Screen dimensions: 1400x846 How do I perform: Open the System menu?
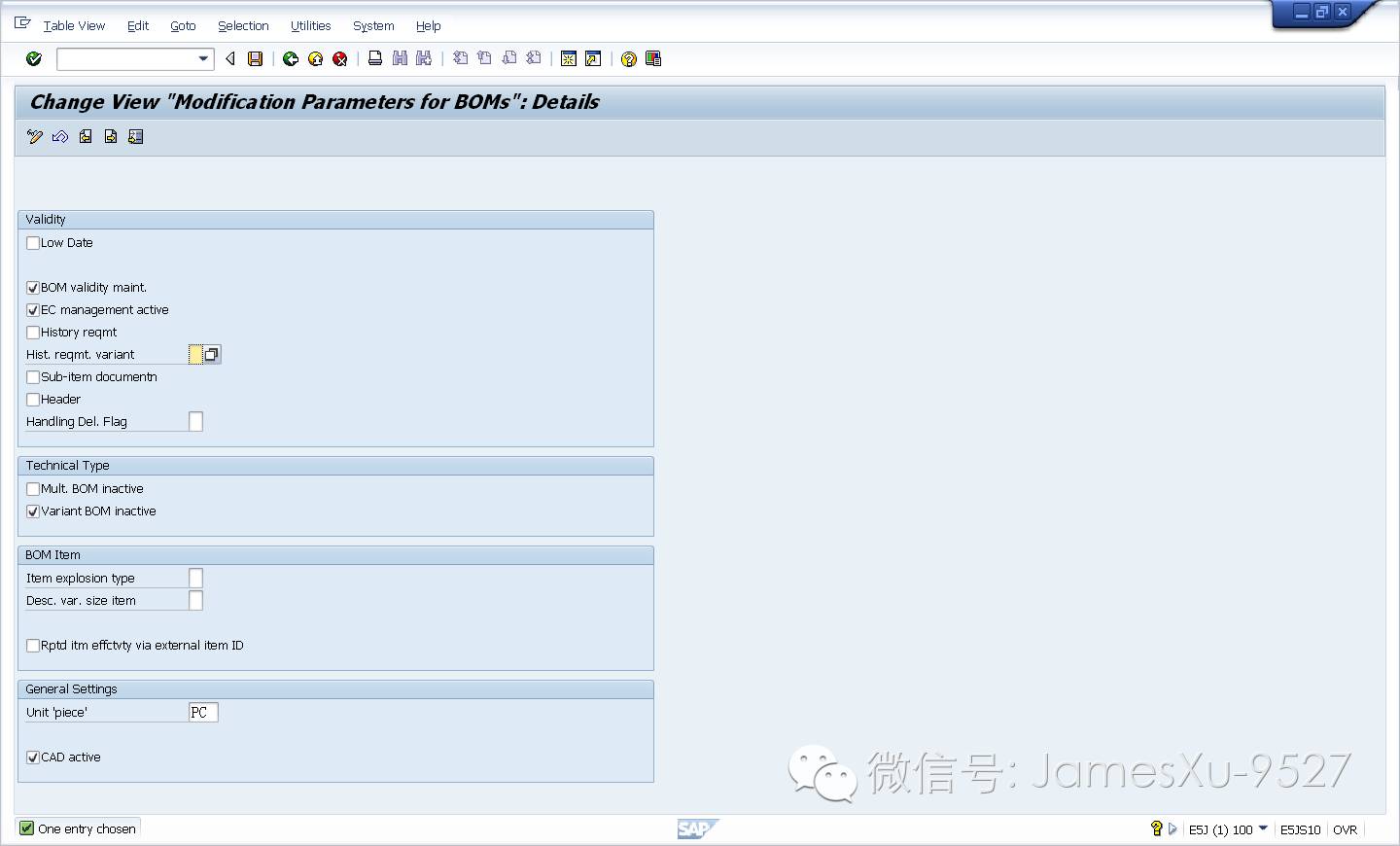(373, 26)
